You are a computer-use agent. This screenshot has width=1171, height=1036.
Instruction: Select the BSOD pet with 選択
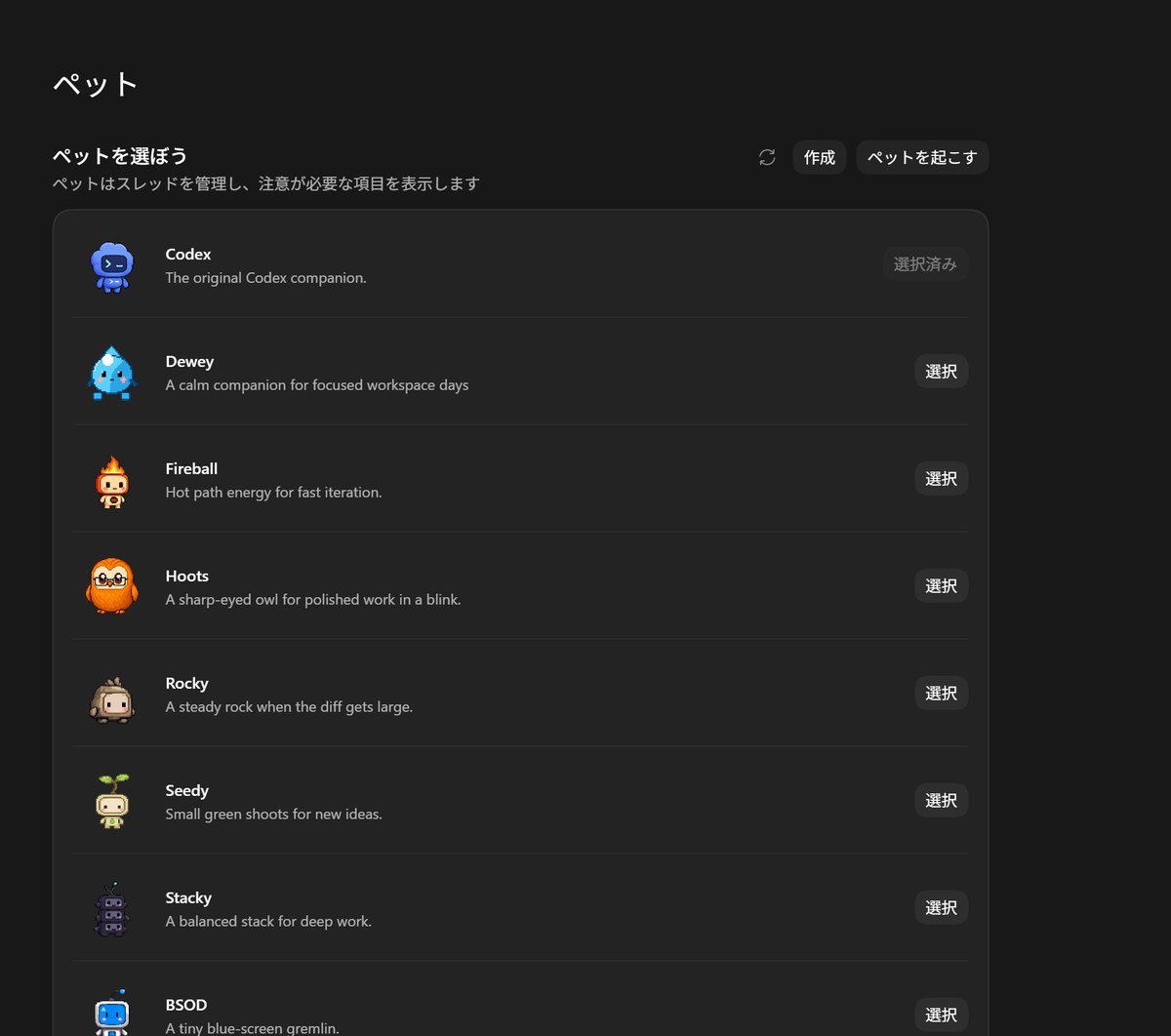click(941, 1016)
